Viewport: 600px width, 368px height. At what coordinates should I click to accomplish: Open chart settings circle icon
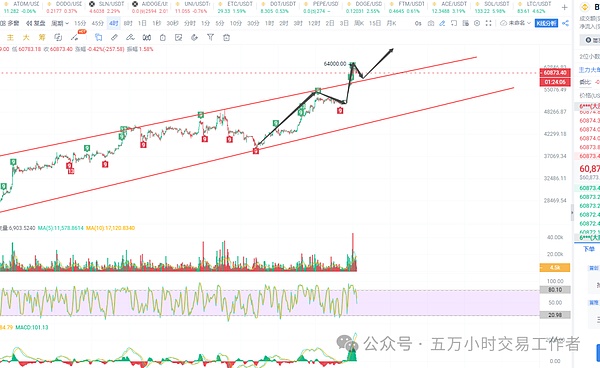pos(477,23)
